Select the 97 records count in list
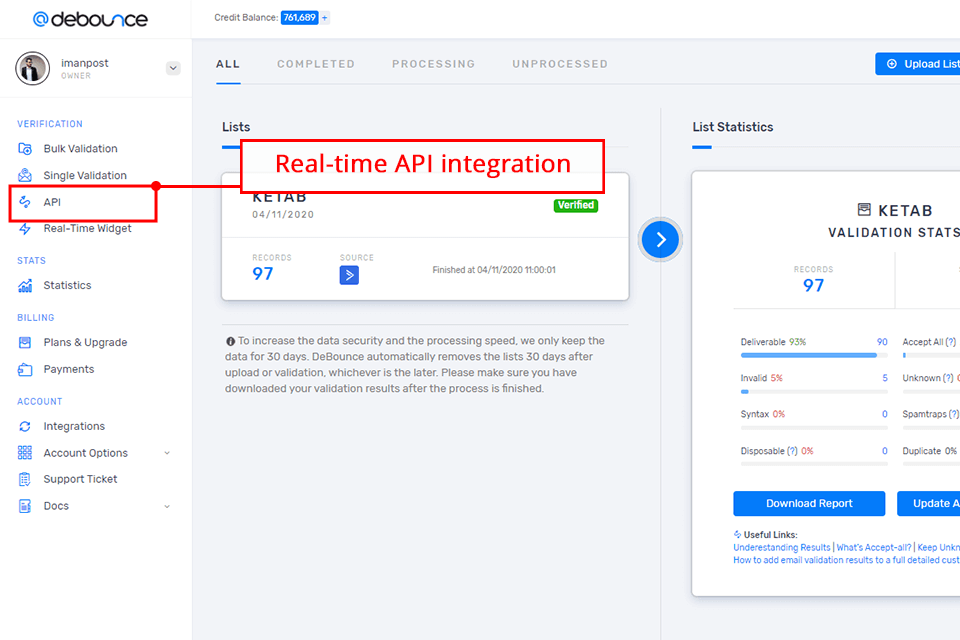This screenshot has height=640, width=960. [x=263, y=274]
